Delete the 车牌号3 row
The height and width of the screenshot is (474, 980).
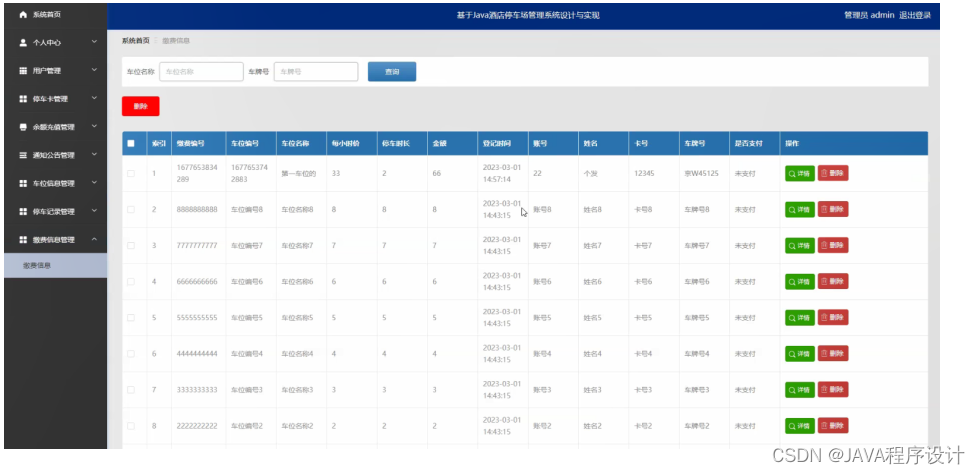pyautogui.click(x=833, y=390)
